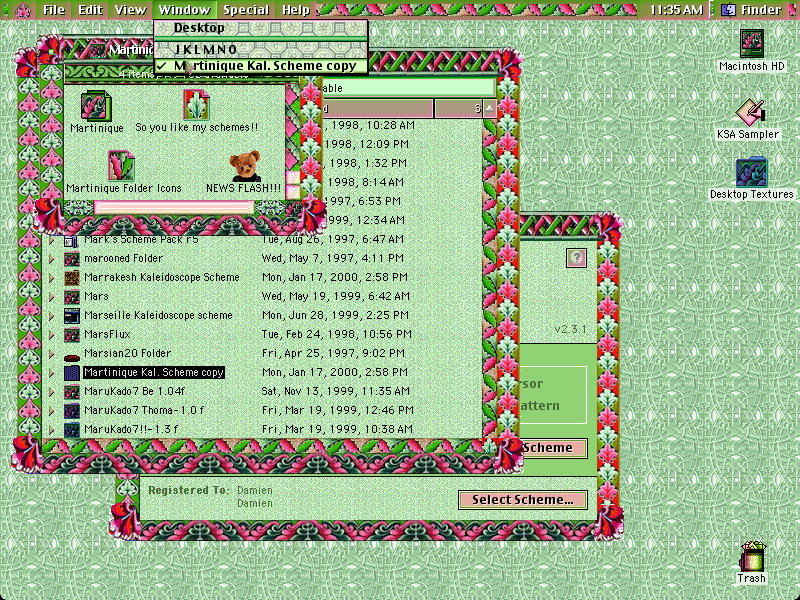Select the Marrakesh Kaleidoscope Scheme name
800x600 pixels.
tap(162, 278)
